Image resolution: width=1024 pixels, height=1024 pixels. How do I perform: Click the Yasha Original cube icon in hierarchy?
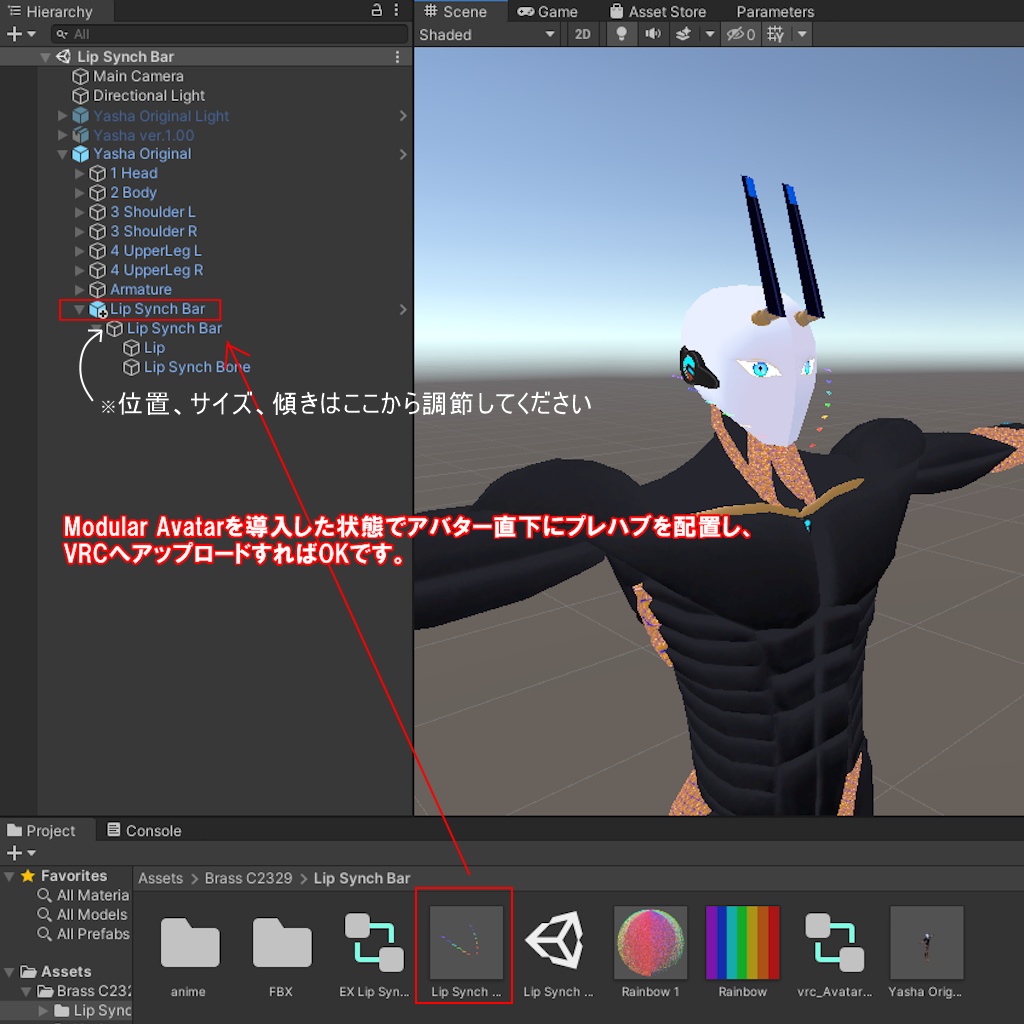80,154
